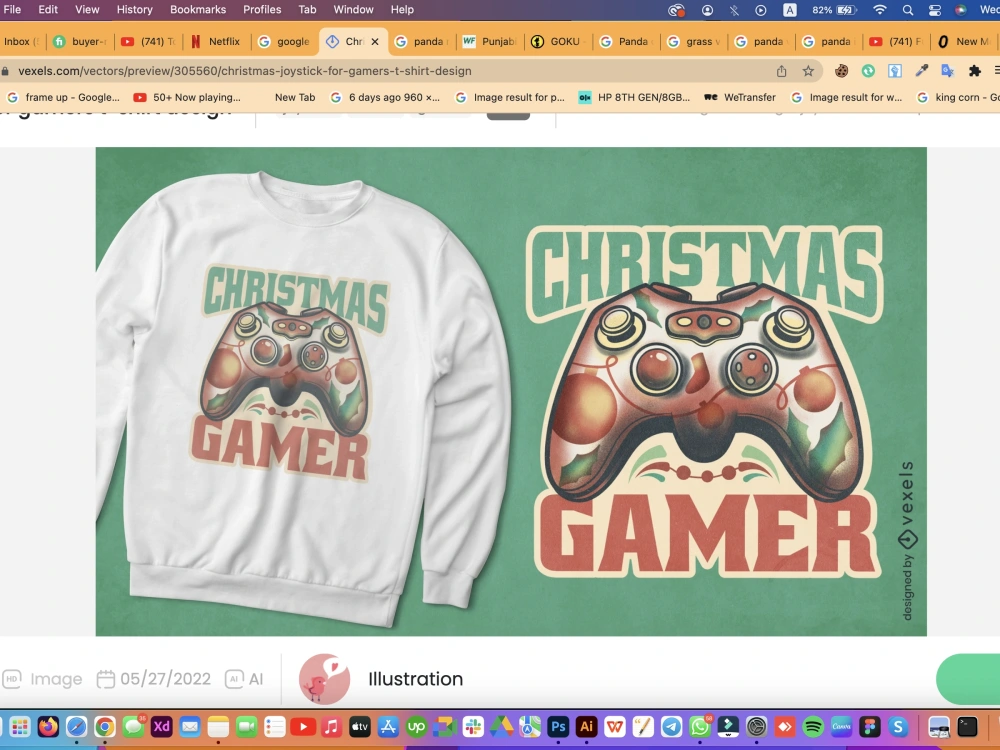This screenshot has width=1000, height=750.
Task: Open Upwork app in the dock
Action: click(x=416, y=726)
